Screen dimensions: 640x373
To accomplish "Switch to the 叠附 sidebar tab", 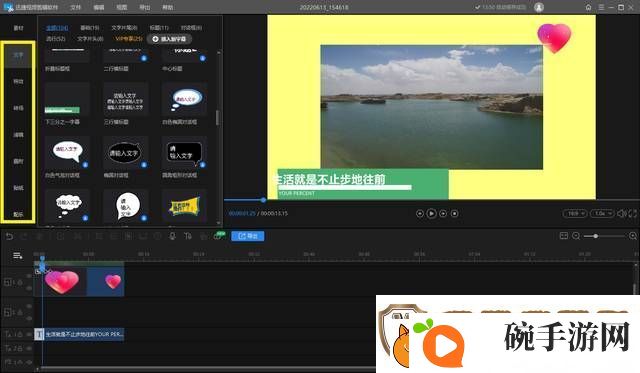I will pos(18,161).
